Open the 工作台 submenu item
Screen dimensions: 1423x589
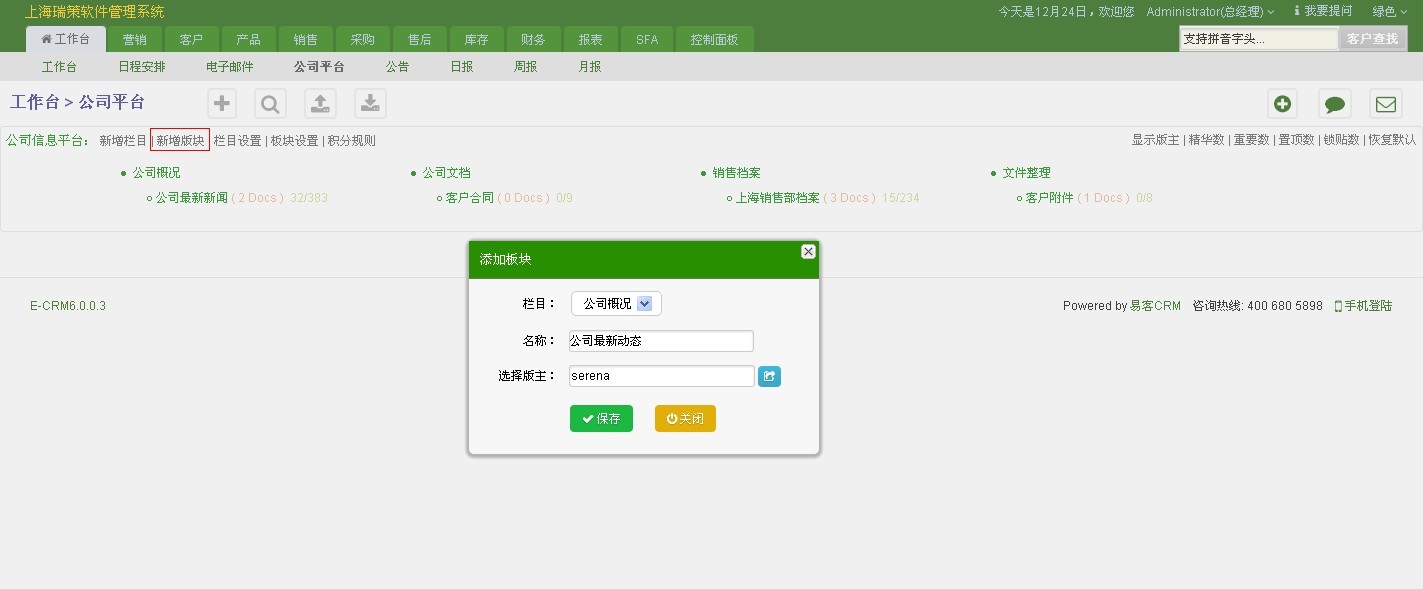pos(59,67)
